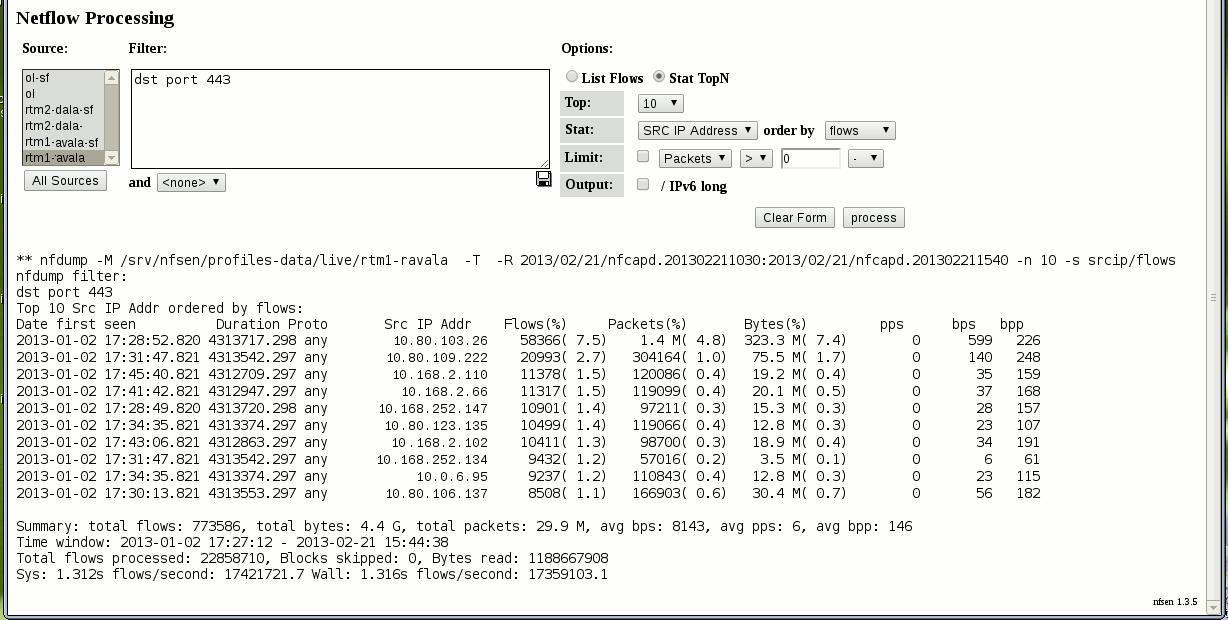Image resolution: width=1228 pixels, height=620 pixels.
Task: Open the Top 10 count dropdown
Action: tap(661, 103)
